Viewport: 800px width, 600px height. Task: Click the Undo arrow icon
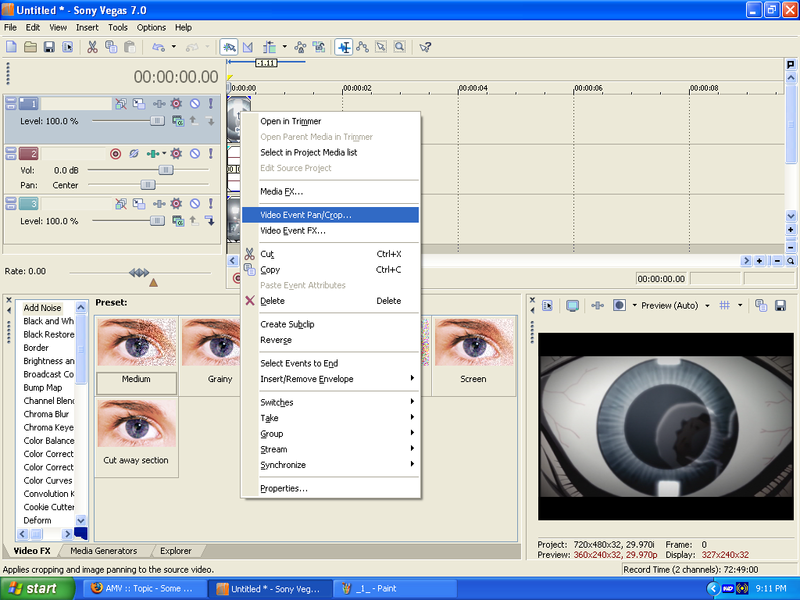click(159, 47)
